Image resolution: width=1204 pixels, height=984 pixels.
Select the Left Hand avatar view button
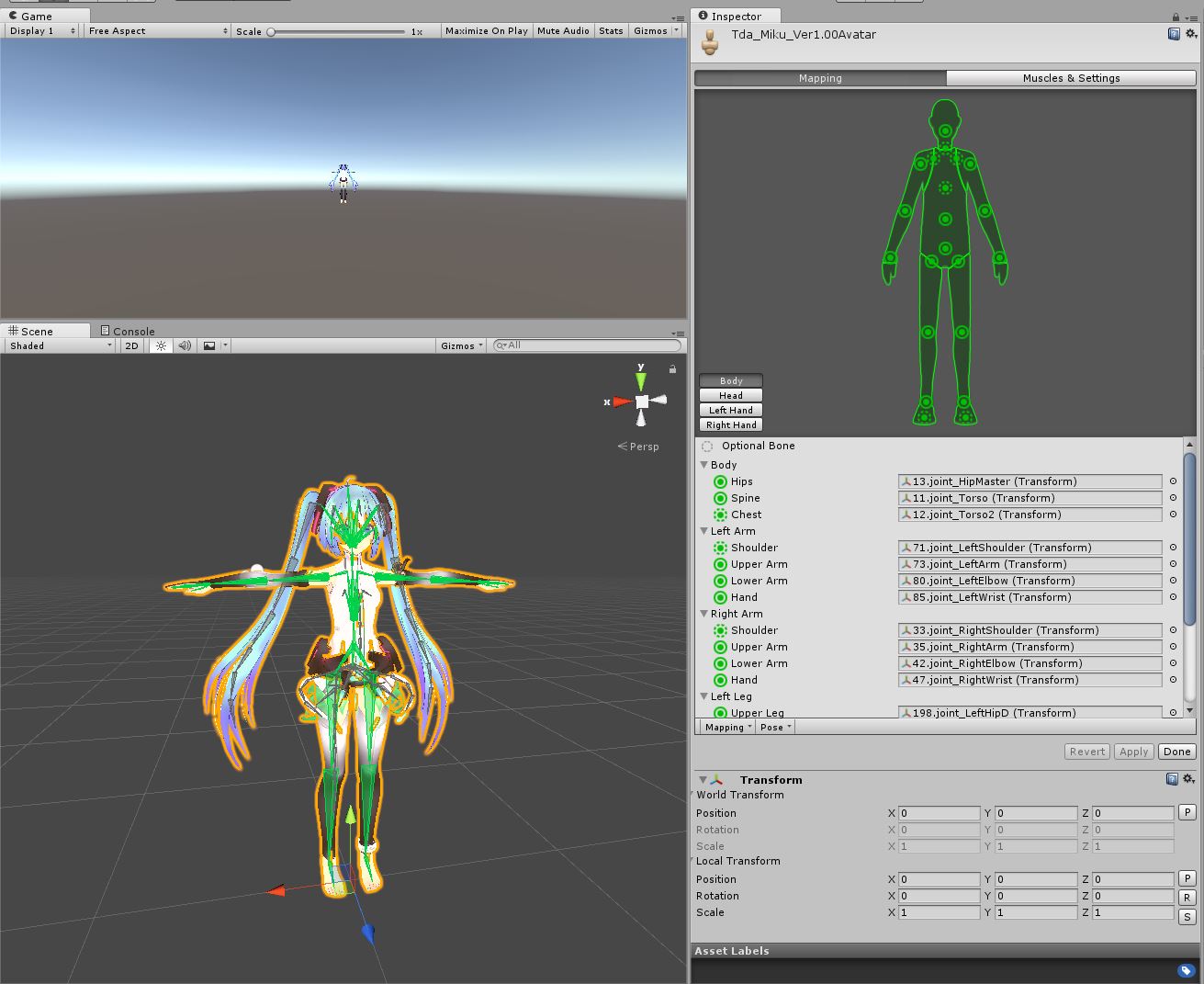pyautogui.click(x=729, y=410)
